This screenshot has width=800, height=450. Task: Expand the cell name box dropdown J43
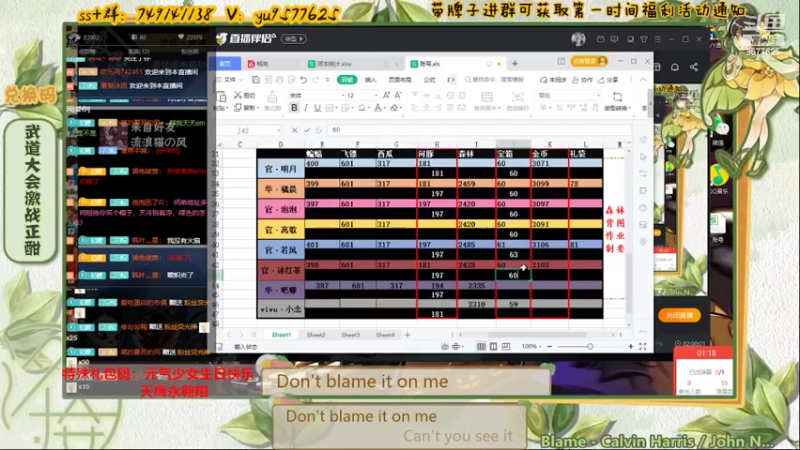pos(278,130)
